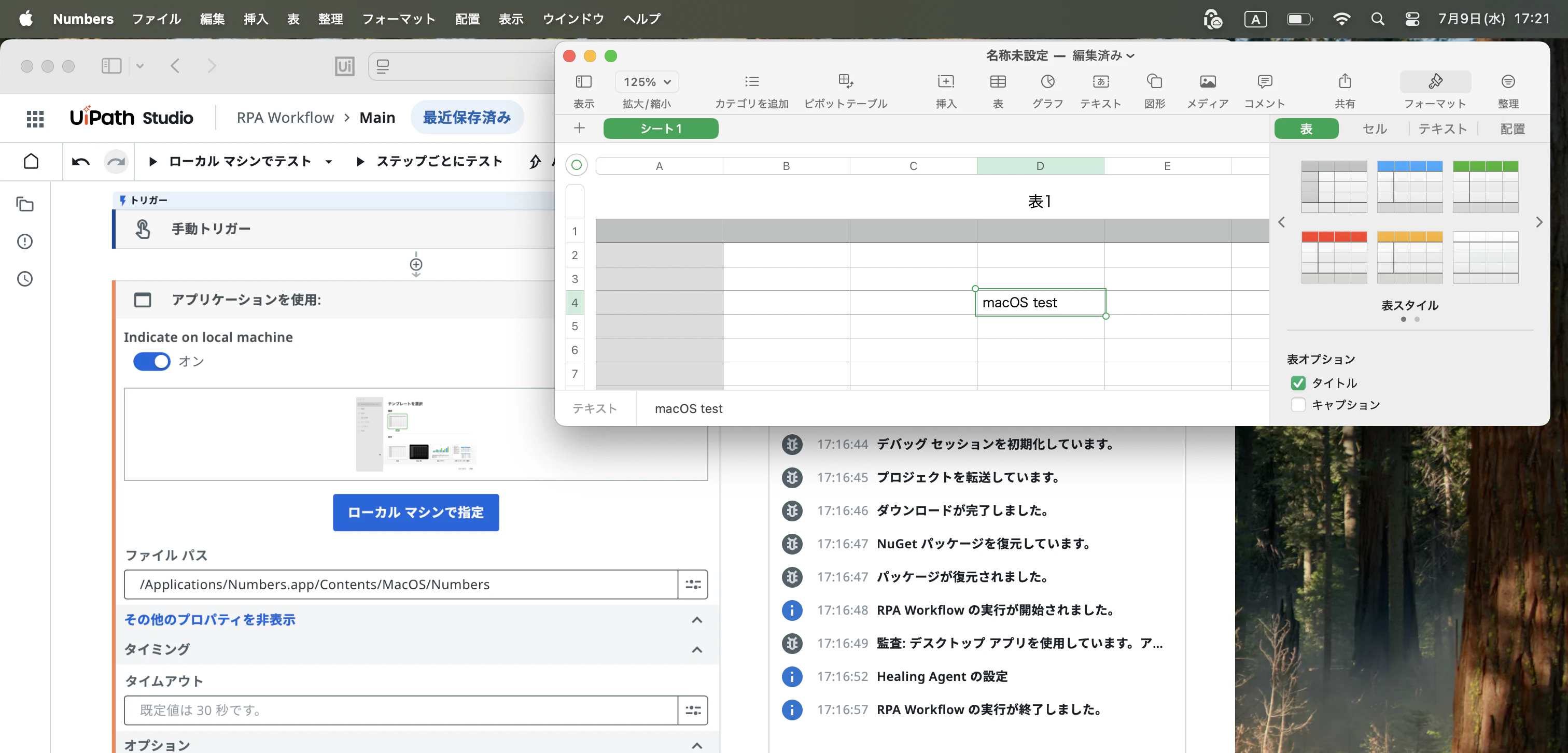The height and width of the screenshot is (753, 1568).
Task: Open the project files panel icon in UiPath
Action: tap(25, 204)
